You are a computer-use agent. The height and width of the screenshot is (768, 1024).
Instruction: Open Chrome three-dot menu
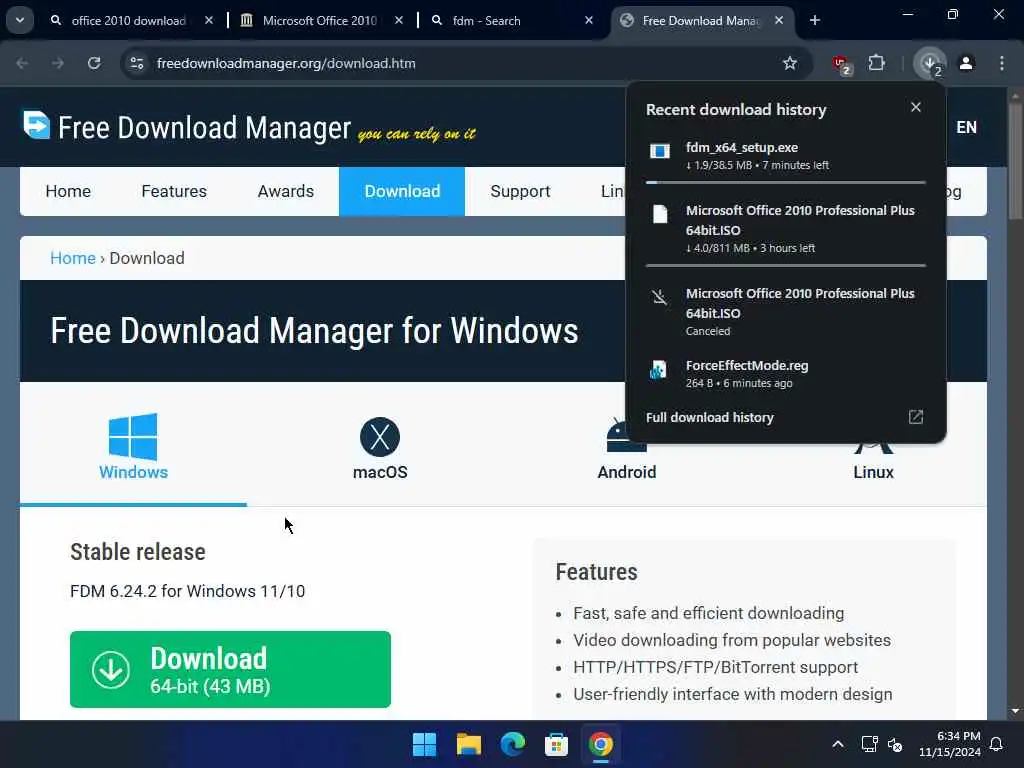tap(1002, 63)
